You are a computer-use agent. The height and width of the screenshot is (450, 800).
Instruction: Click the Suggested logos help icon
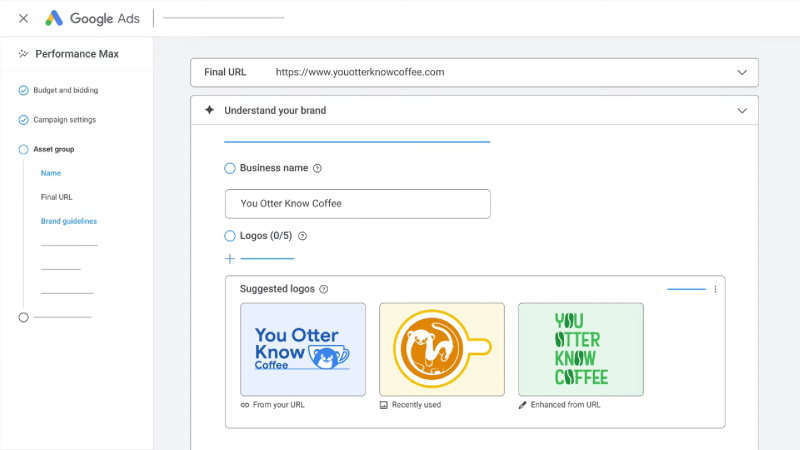pyautogui.click(x=323, y=289)
